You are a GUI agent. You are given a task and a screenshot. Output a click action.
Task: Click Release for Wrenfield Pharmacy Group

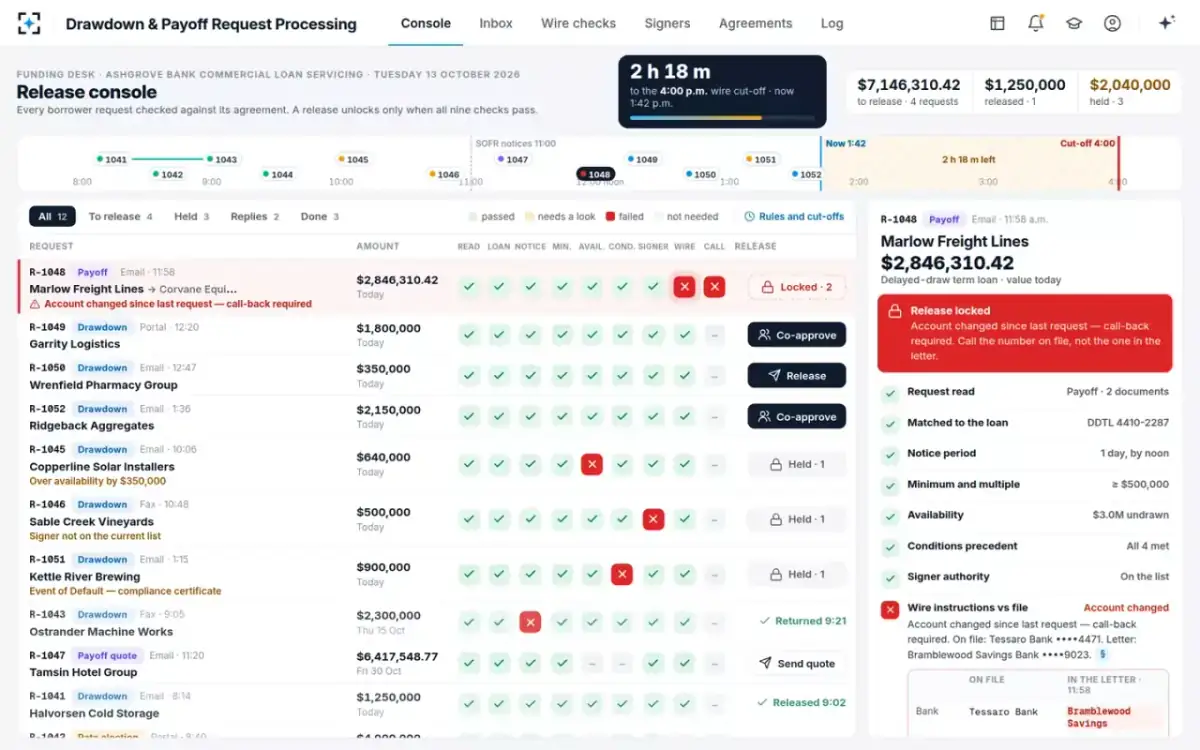(796, 376)
